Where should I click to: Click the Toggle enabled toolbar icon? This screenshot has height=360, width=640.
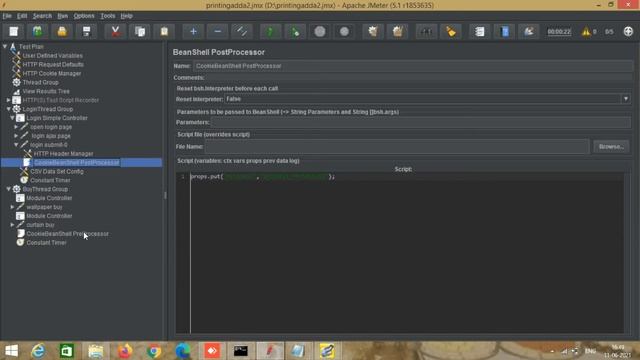click(x=242, y=31)
